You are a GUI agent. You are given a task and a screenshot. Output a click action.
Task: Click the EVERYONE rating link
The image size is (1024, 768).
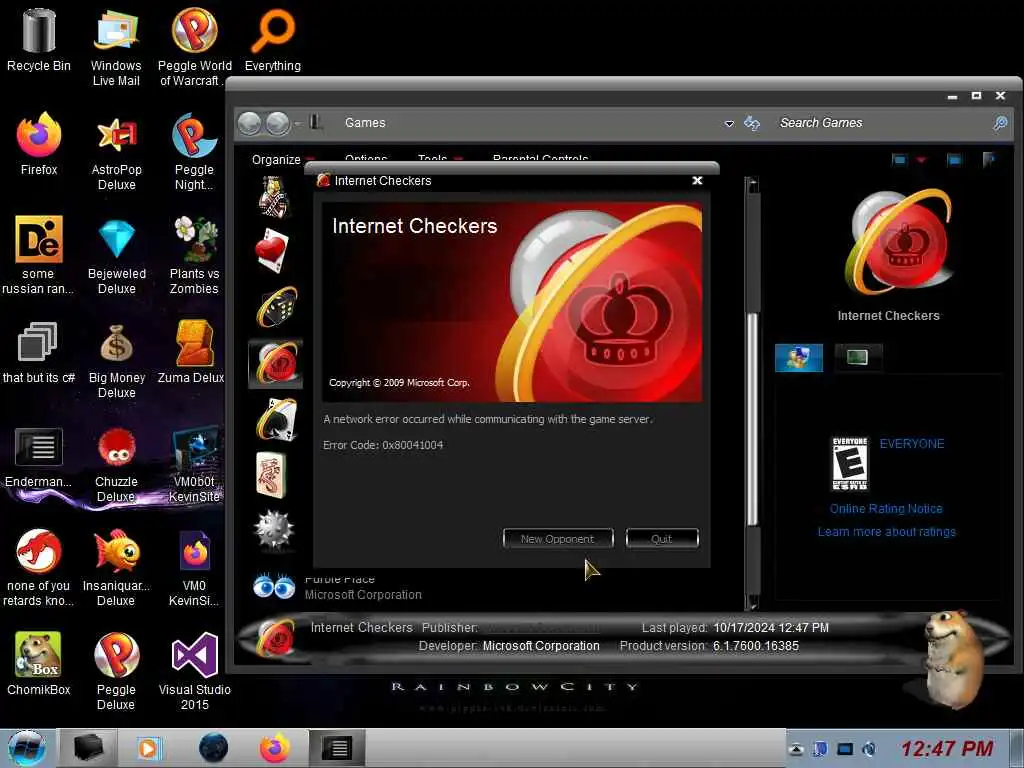click(x=912, y=444)
